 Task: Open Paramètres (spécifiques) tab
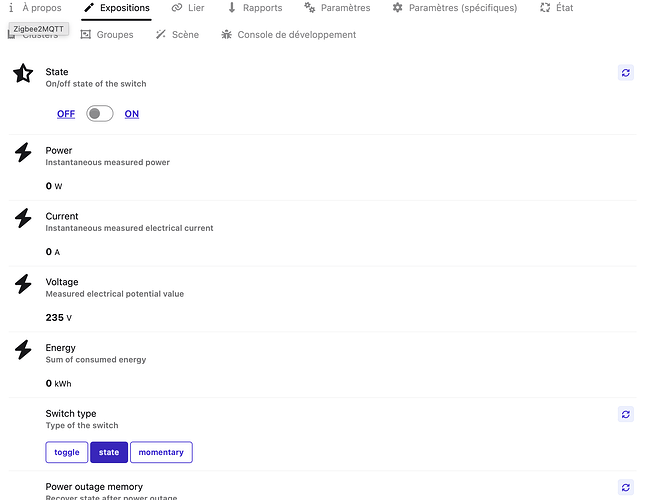click(455, 8)
